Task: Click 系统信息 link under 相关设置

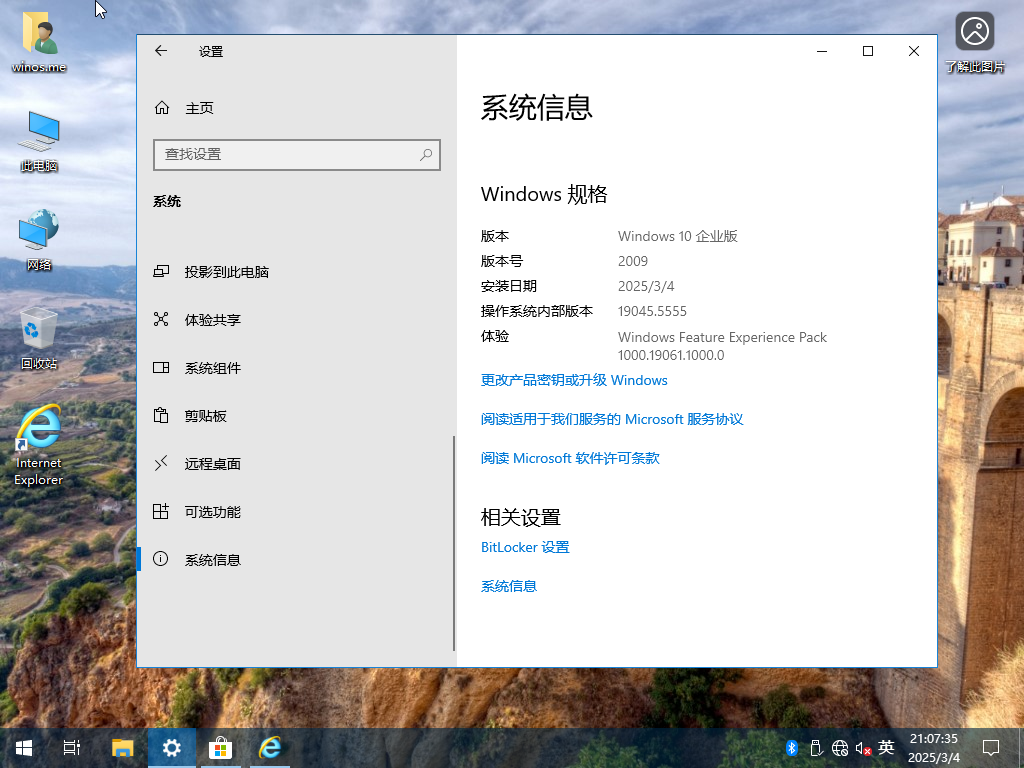Action: coord(509,586)
